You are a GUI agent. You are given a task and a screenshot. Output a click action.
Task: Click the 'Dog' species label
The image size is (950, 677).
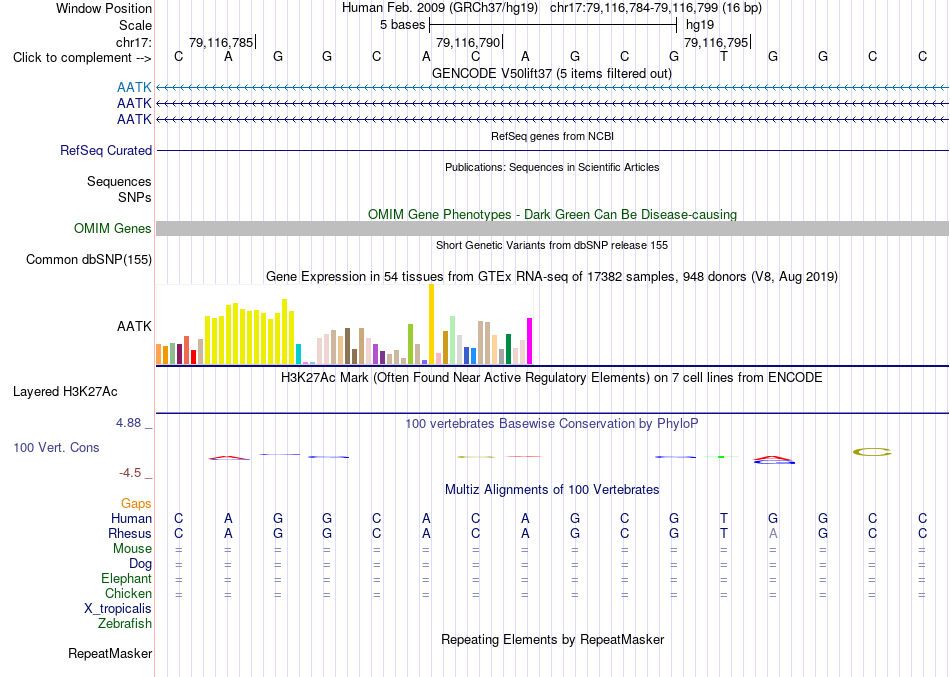click(140, 564)
